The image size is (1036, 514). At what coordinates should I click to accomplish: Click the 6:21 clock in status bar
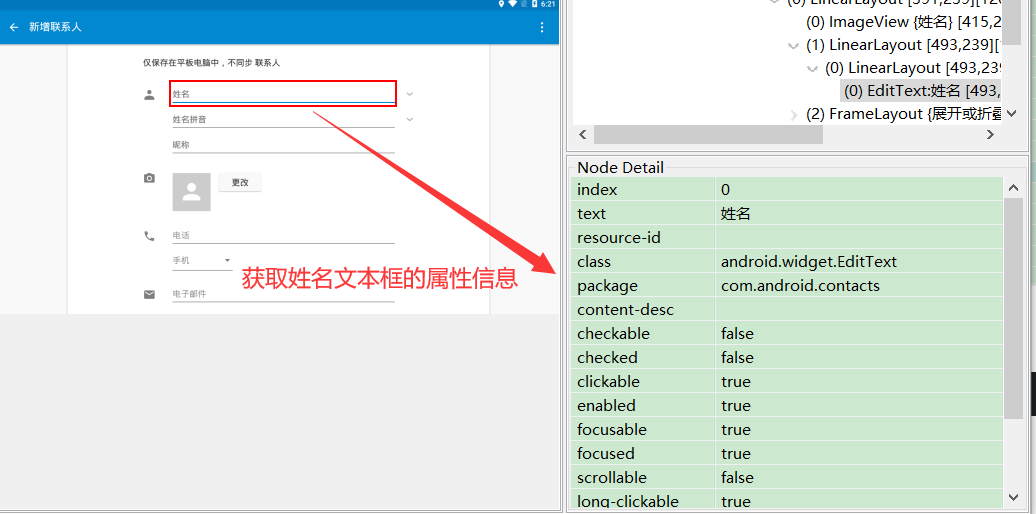[548, 4]
